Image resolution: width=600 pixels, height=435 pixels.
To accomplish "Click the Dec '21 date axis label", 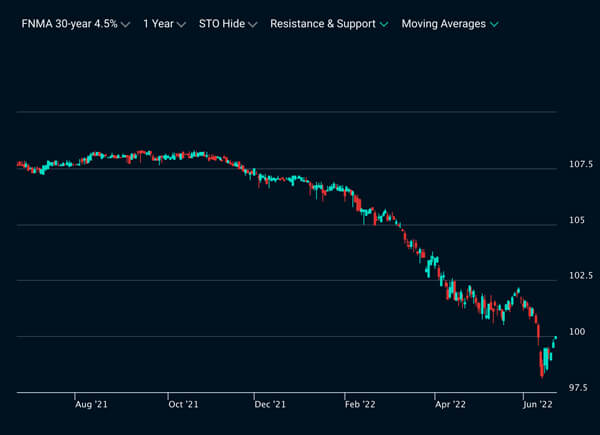I will click(270, 404).
